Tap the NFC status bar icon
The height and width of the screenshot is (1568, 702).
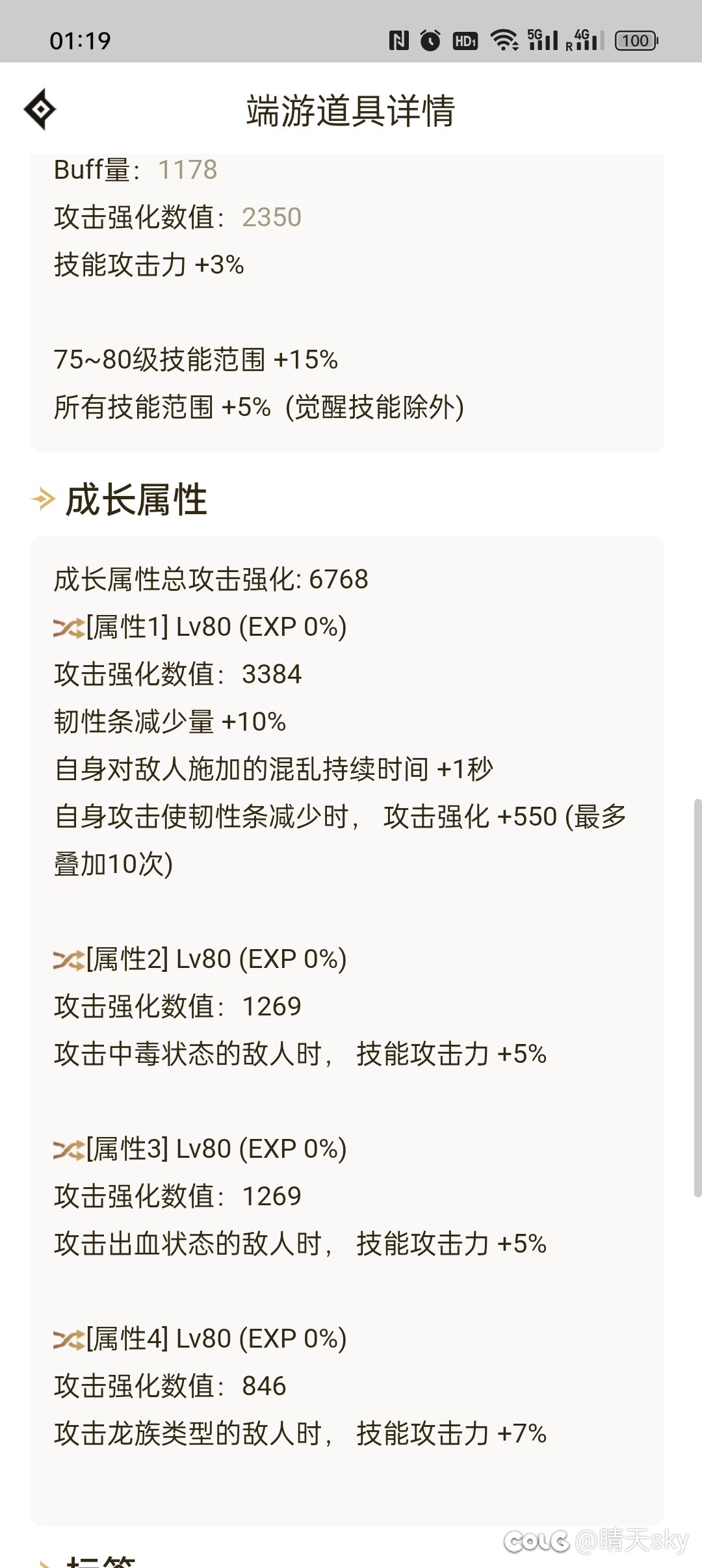[x=398, y=40]
